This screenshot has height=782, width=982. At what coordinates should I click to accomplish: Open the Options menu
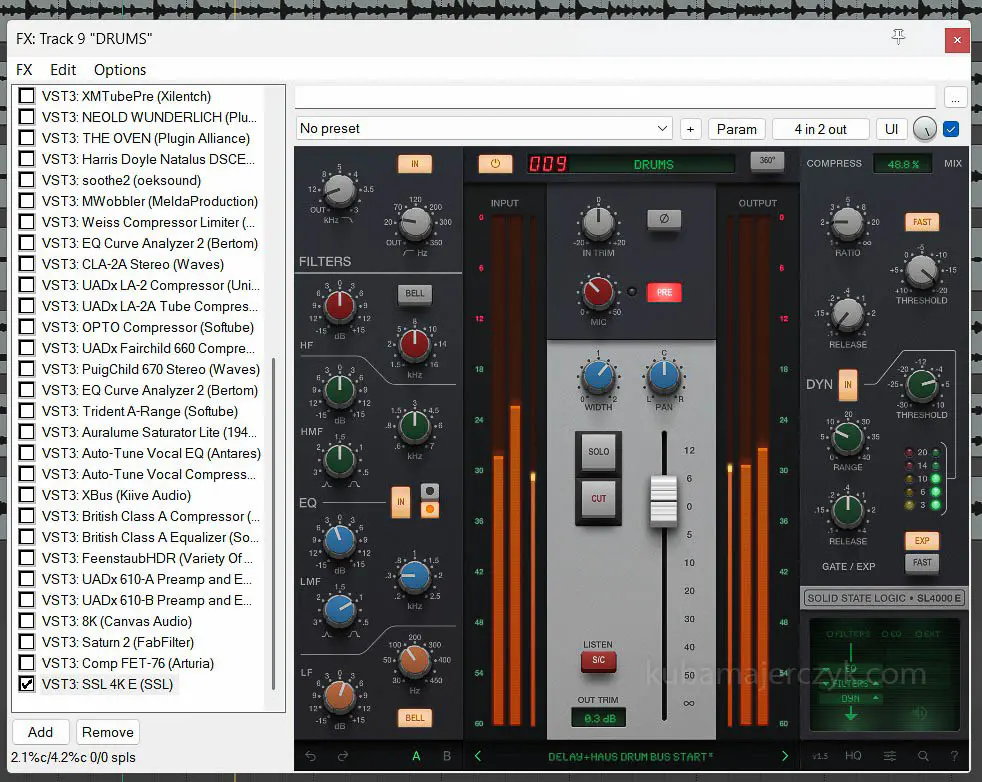120,70
